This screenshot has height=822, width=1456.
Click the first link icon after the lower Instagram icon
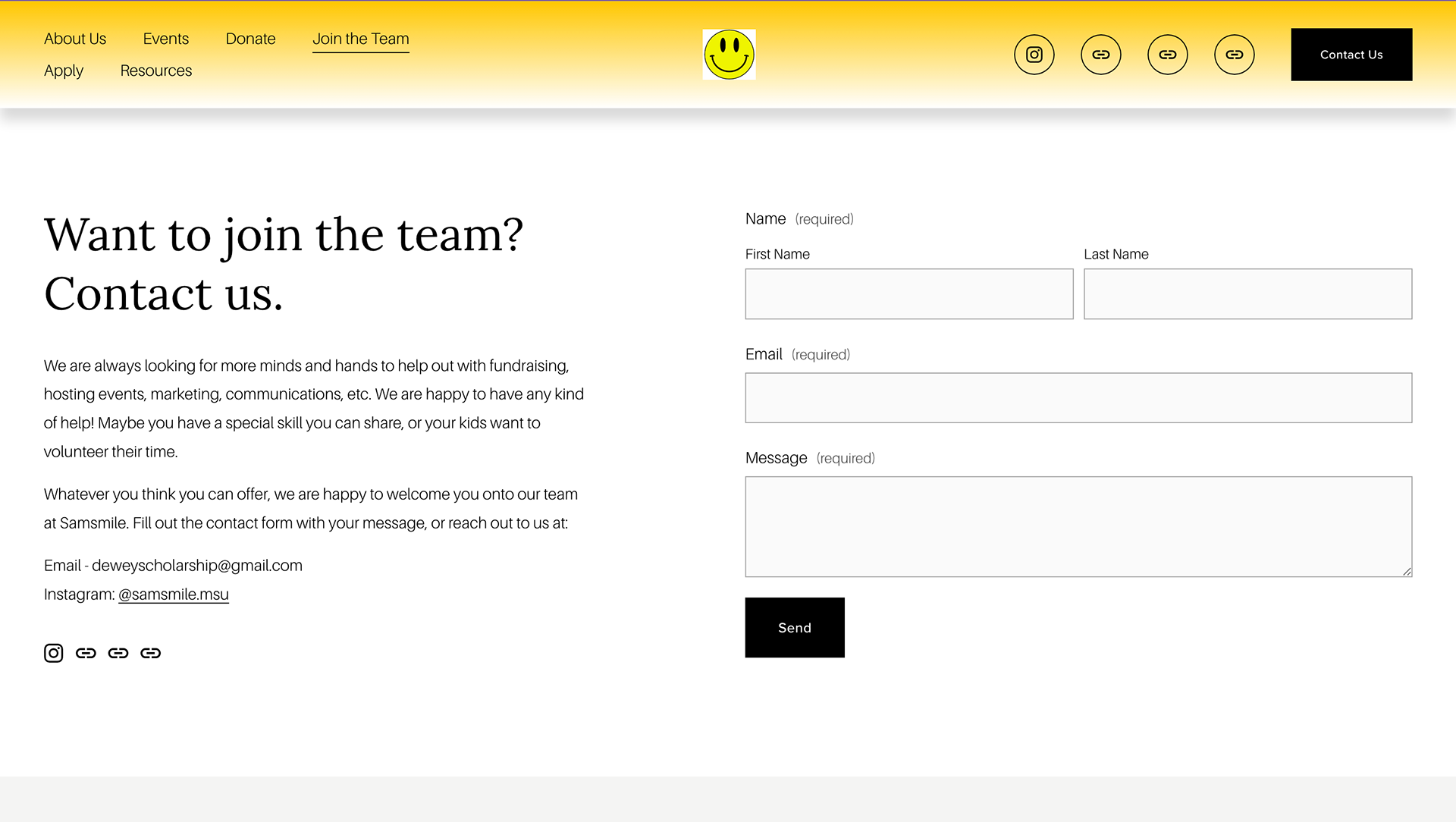[86, 653]
